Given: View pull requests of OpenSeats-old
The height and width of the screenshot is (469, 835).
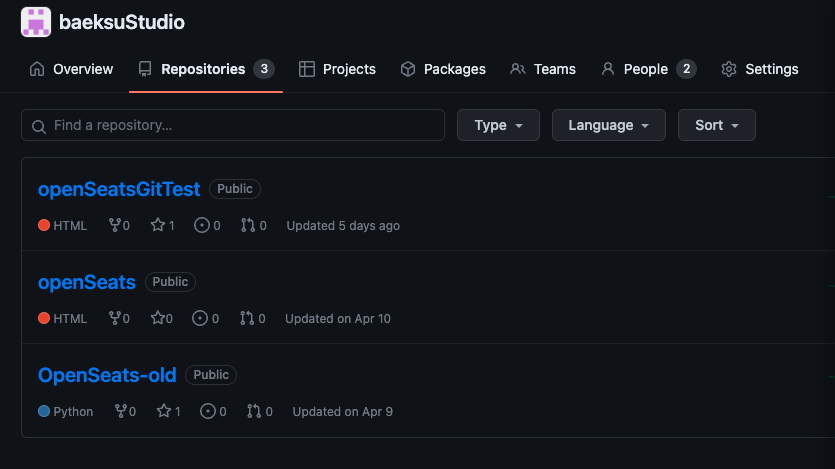Looking at the screenshot, I should pos(260,412).
